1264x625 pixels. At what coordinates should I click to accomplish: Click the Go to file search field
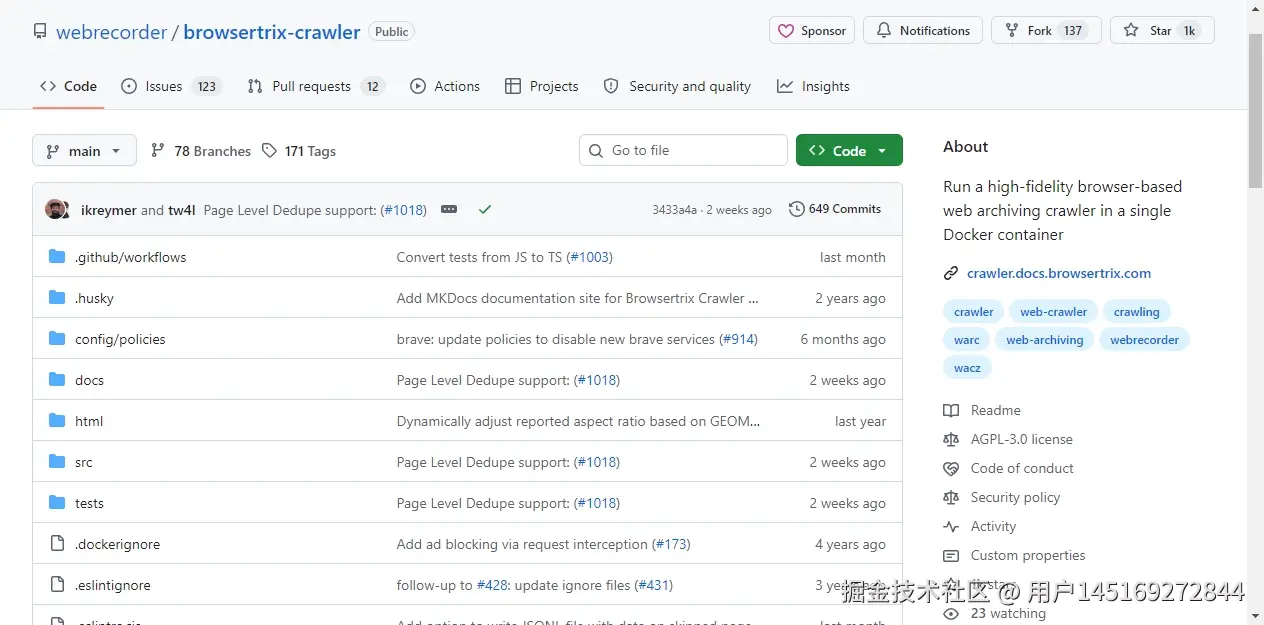(x=683, y=150)
